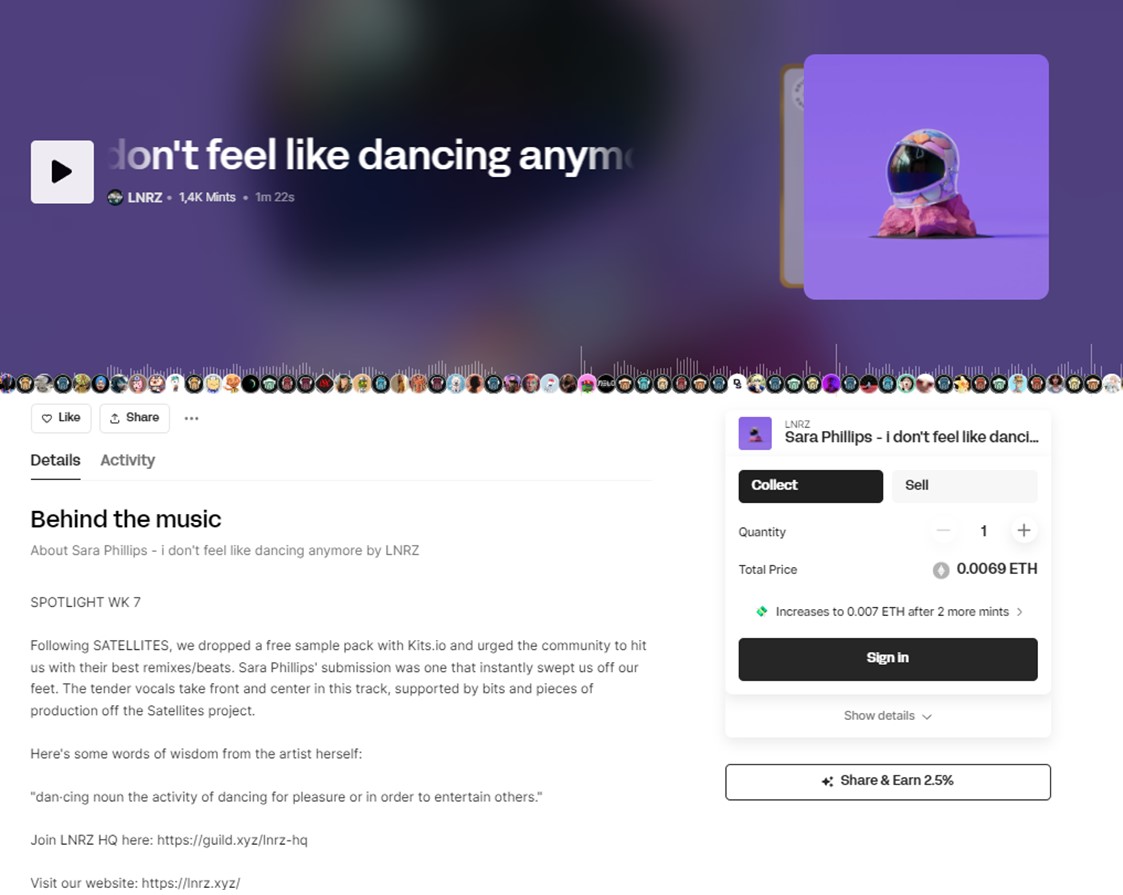Play the track with the play button
The image size is (1123, 895).
click(62, 172)
